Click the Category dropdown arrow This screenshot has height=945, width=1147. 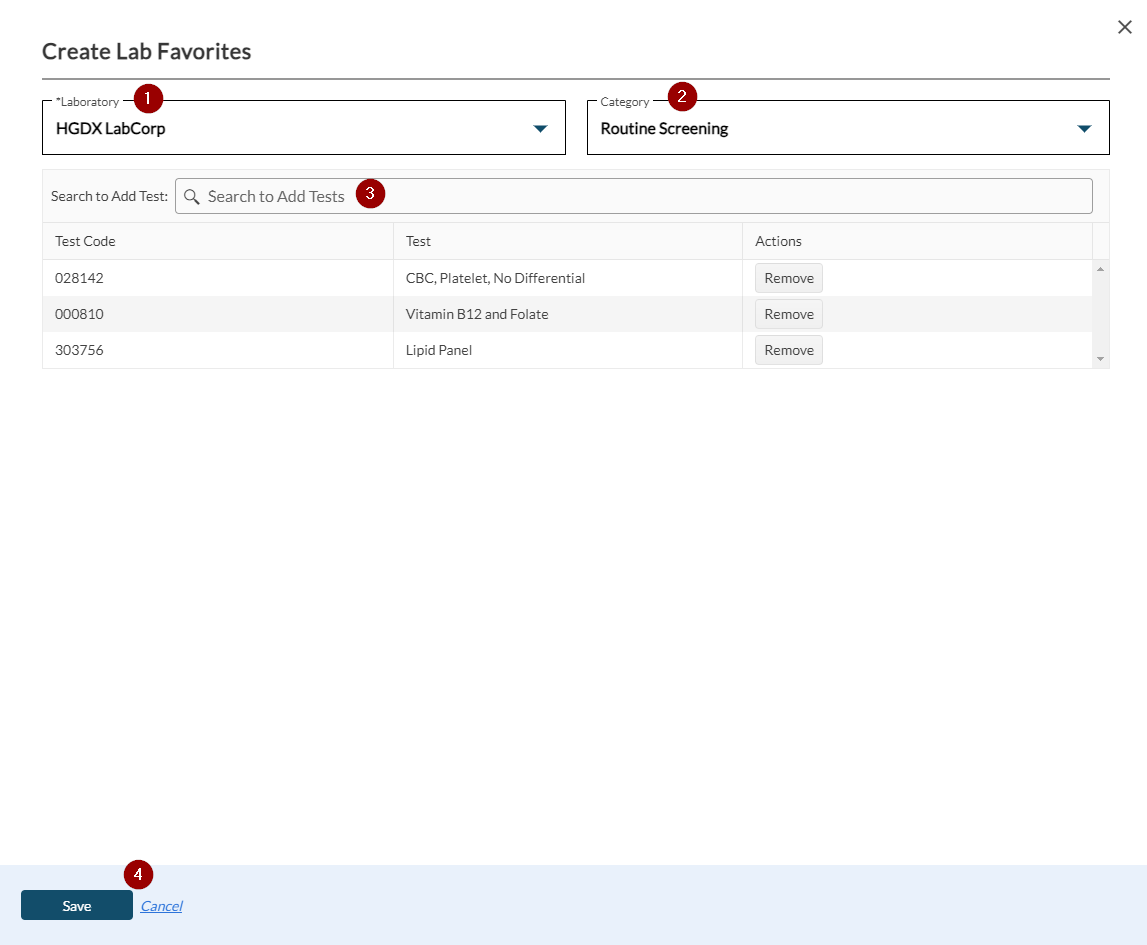coord(1084,129)
